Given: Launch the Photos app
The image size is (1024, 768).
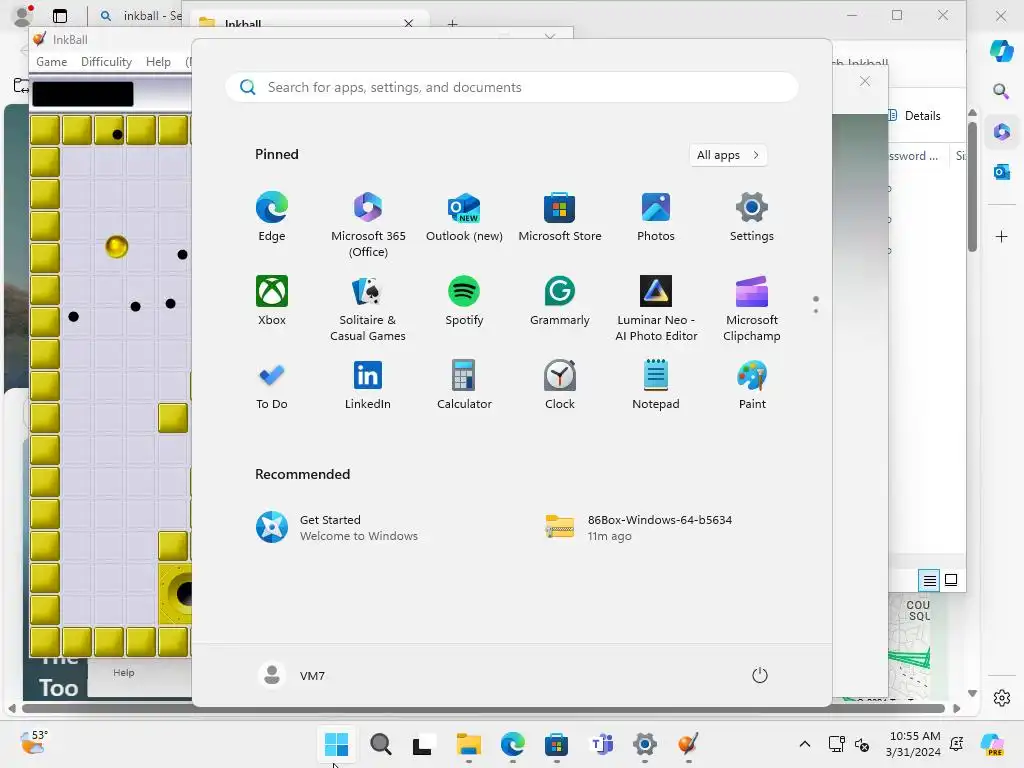Looking at the screenshot, I should 656,217.
